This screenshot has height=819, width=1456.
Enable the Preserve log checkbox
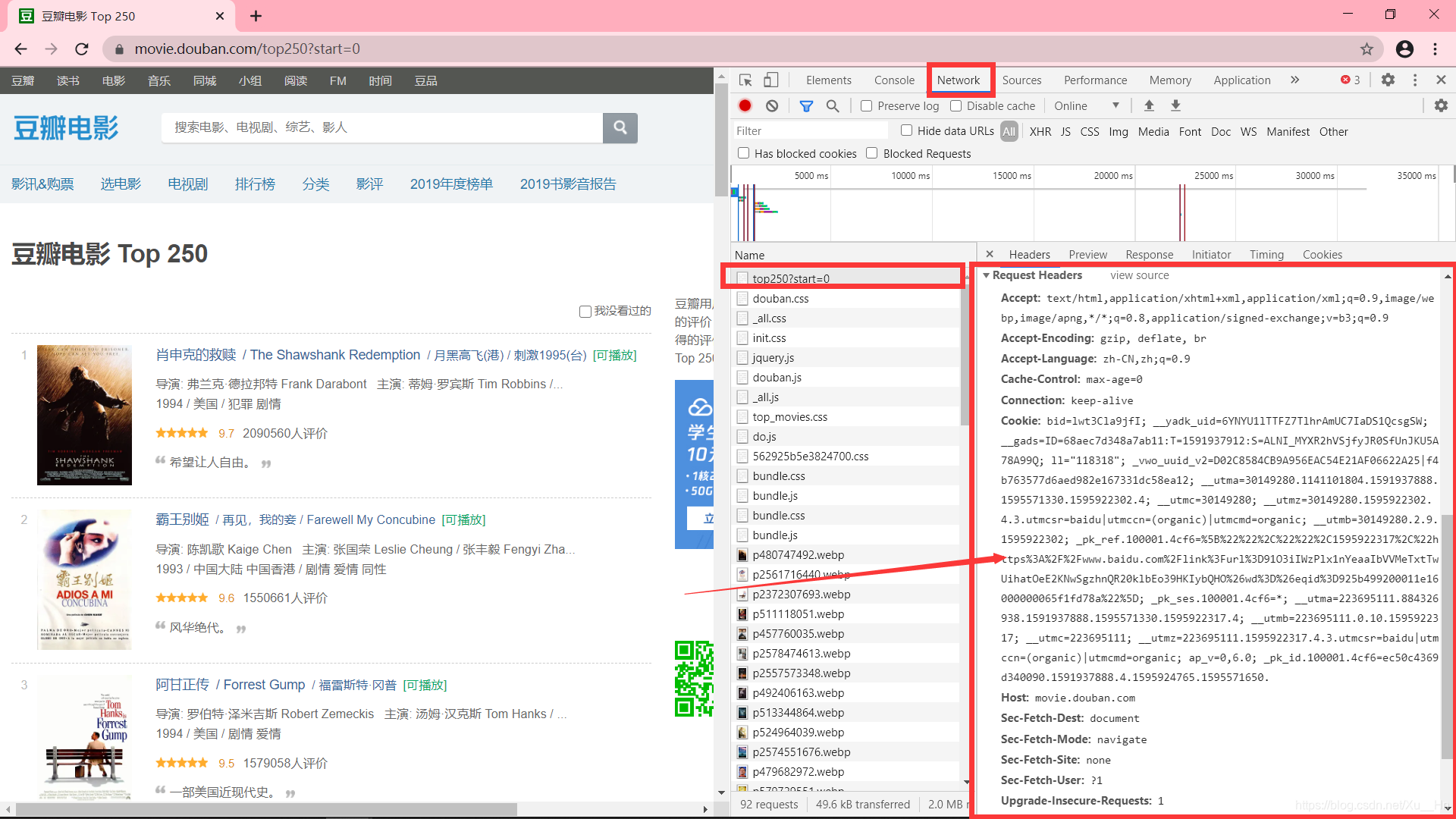[867, 106]
